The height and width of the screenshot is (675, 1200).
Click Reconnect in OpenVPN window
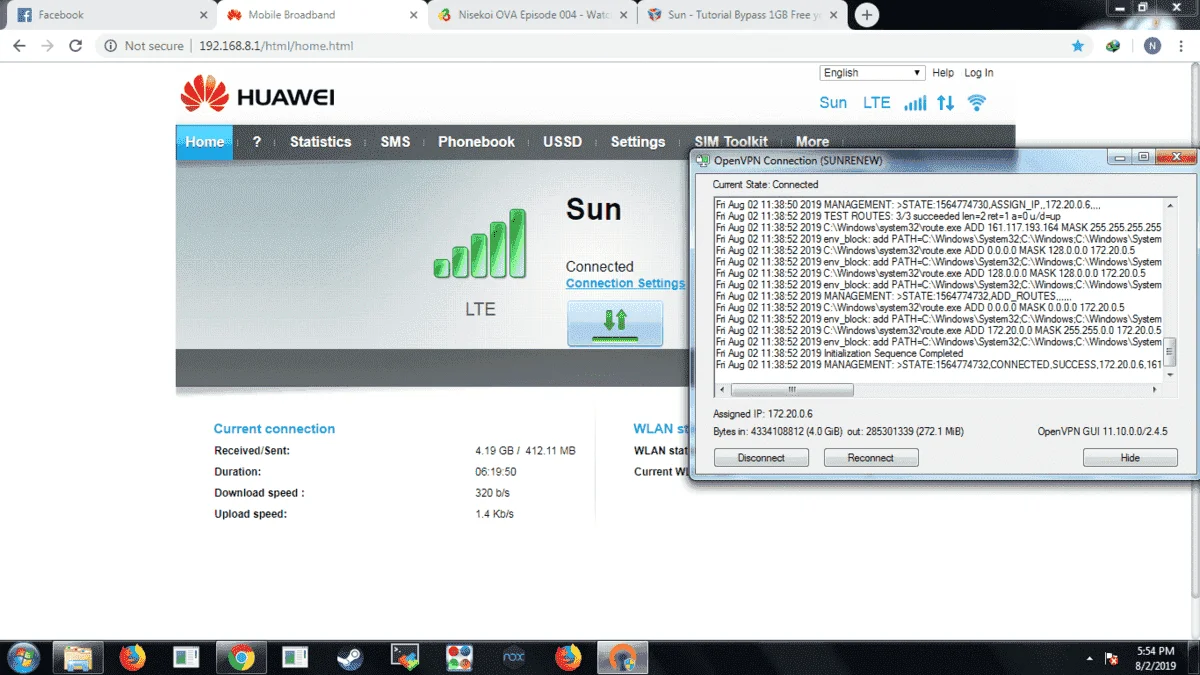point(870,457)
